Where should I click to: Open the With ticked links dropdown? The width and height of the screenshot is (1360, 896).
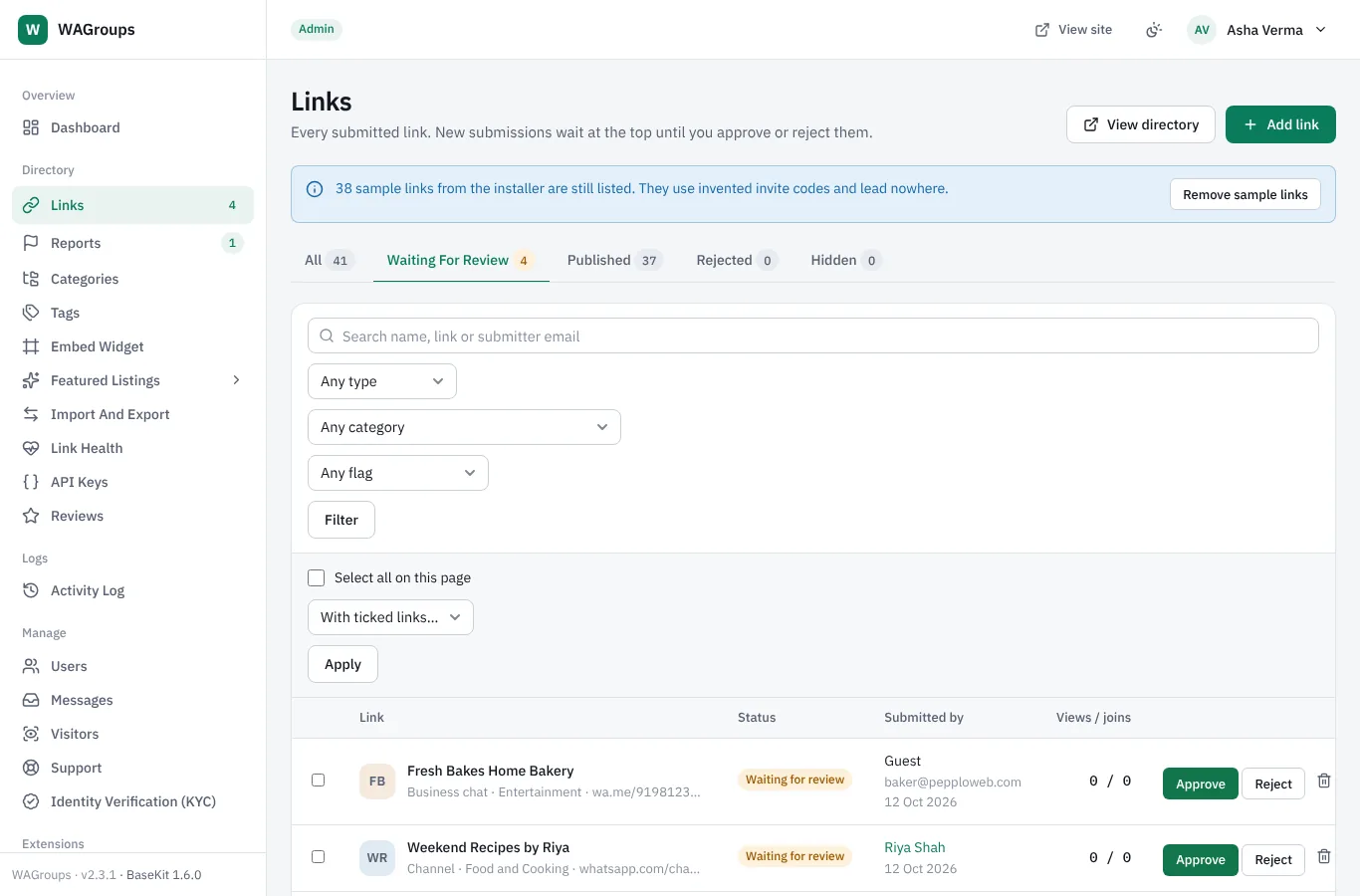coord(390,617)
